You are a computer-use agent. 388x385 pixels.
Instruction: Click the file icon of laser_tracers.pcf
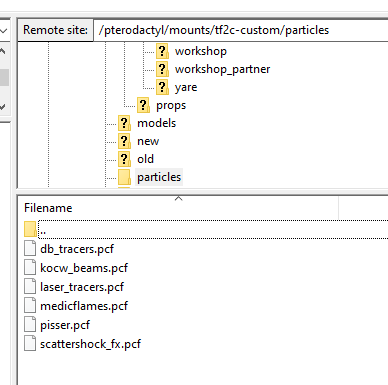pos(30,287)
